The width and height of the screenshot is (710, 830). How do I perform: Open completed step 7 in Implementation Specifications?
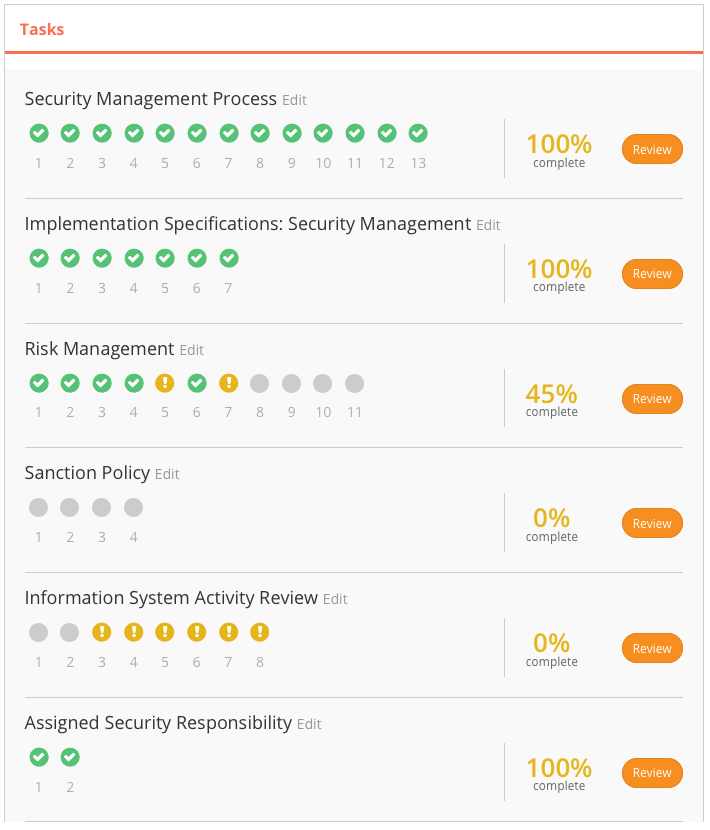[x=229, y=258]
